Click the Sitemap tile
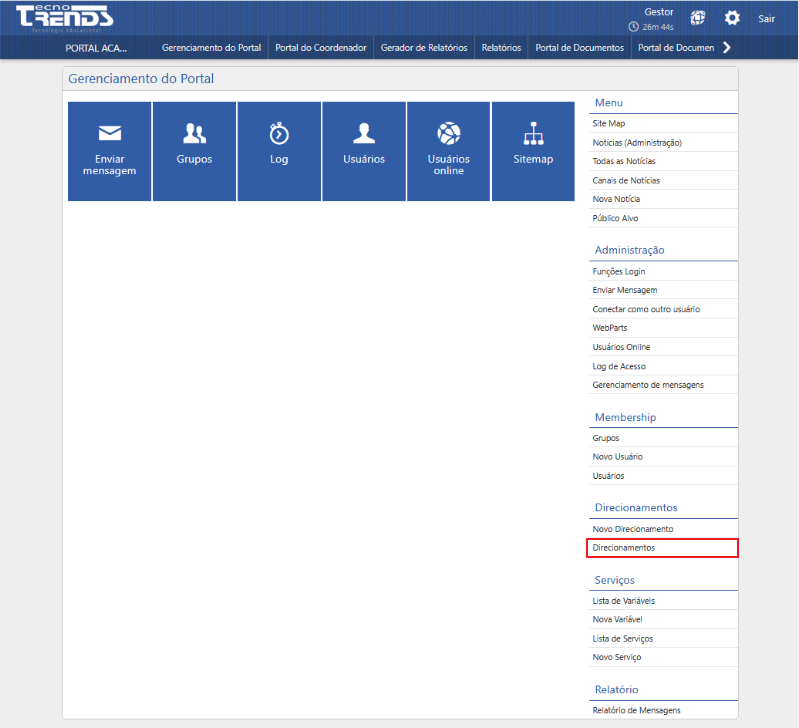 (533, 151)
